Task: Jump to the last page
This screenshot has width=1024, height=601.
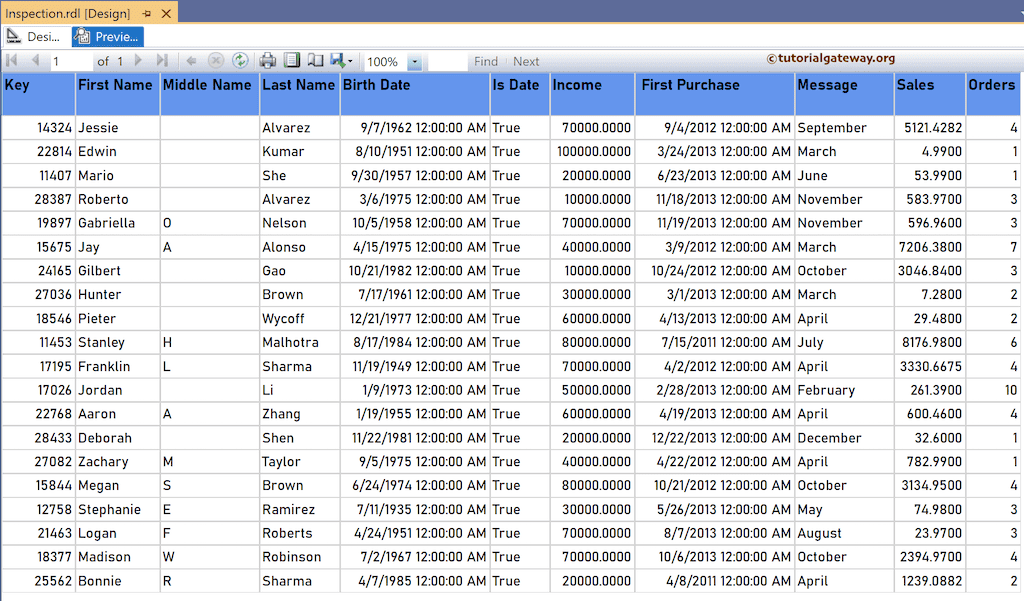Action: (161, 61)
